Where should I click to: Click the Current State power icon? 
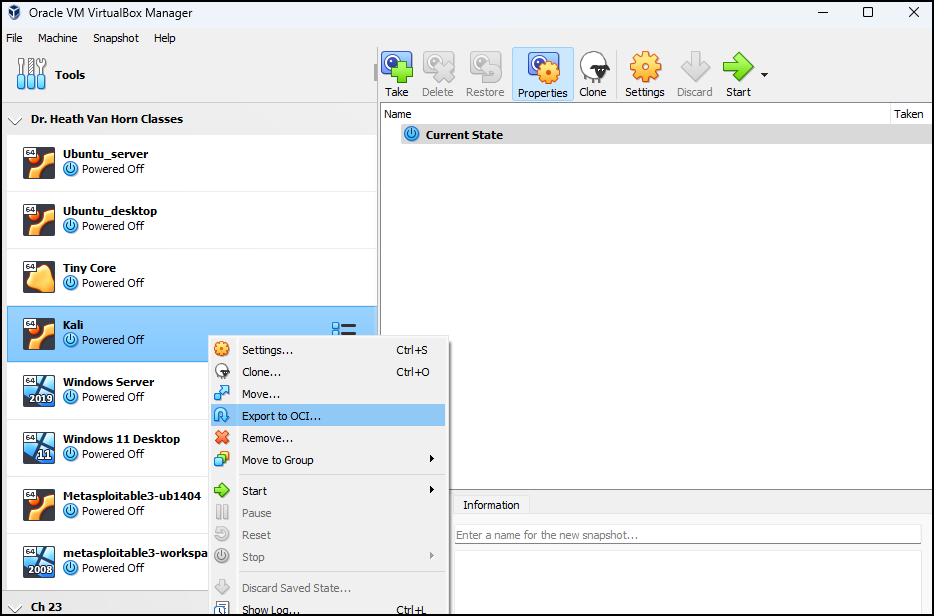pyautogui.click(x=411, y=135)
